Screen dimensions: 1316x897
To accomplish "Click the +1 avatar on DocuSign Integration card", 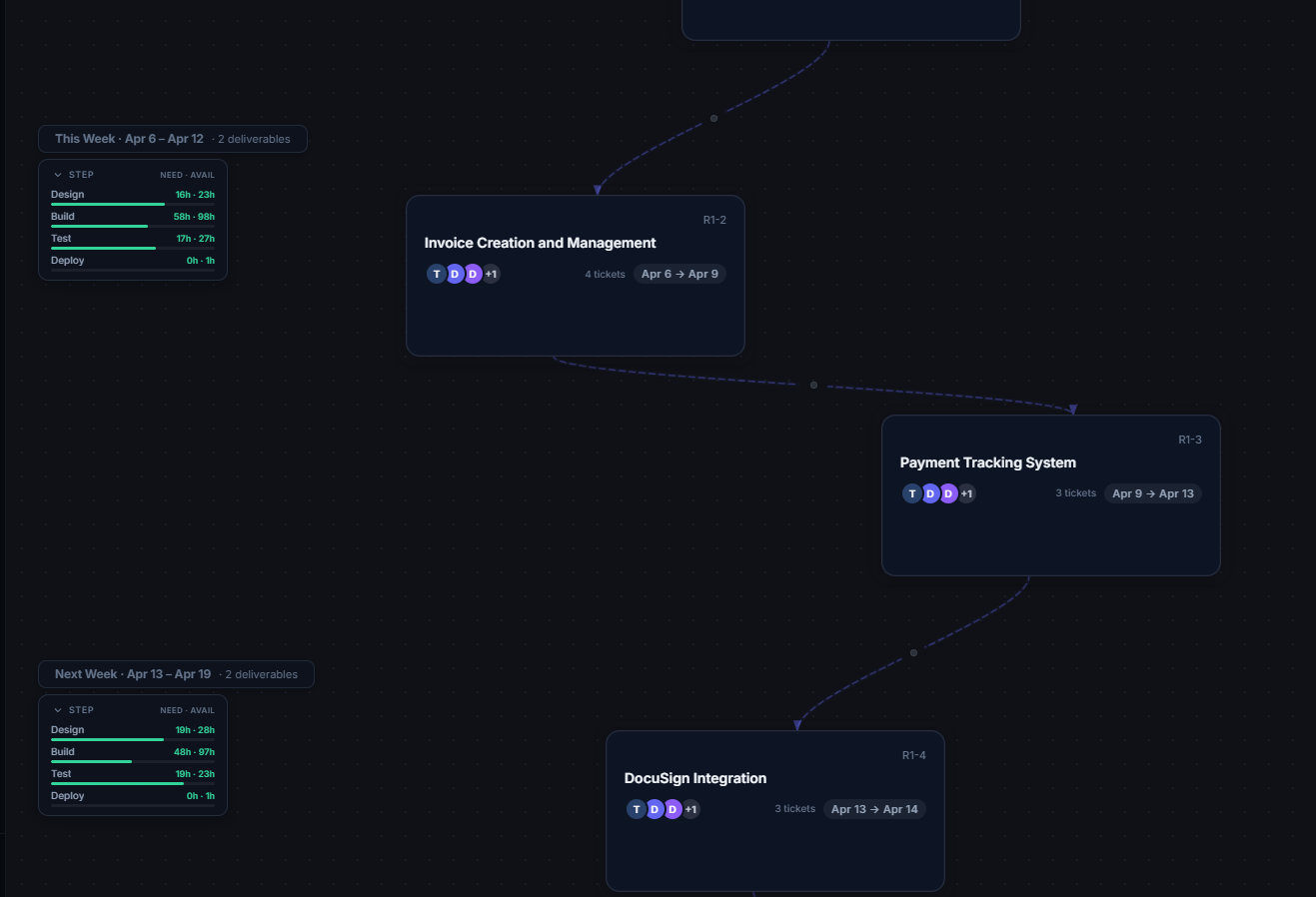I will pyautogui.click(x=690, y=809).
